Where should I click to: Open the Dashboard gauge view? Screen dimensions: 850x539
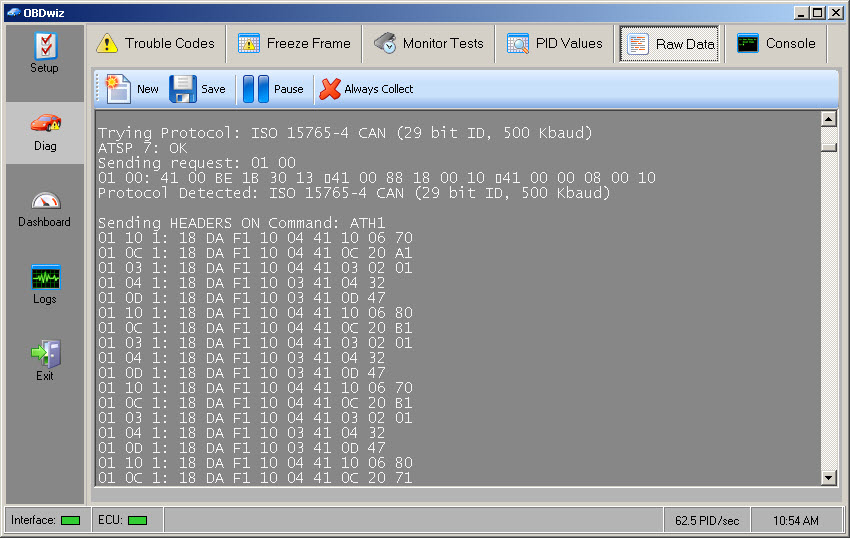point(44,208)
